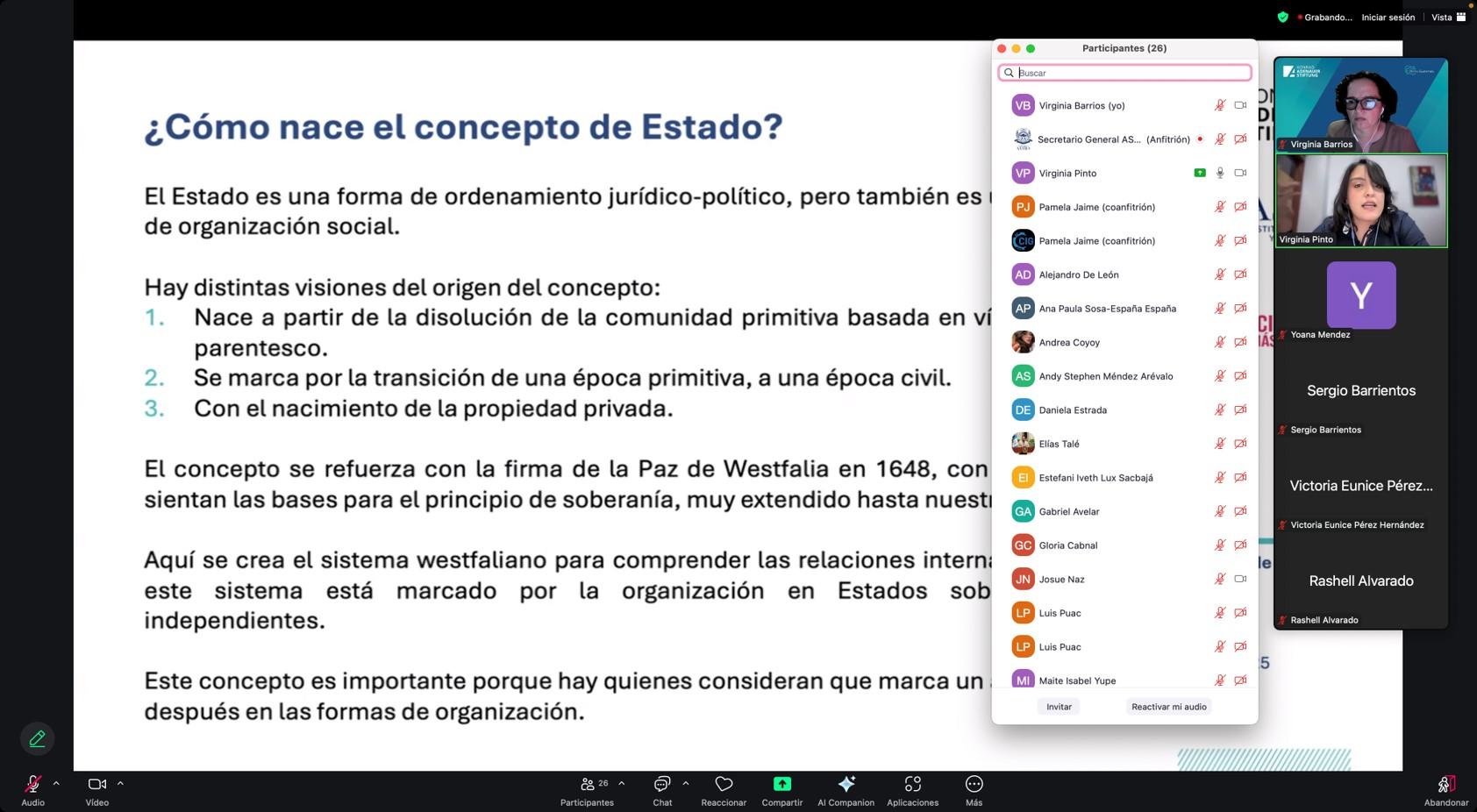The height and width of the screenshot is (812, 1477).
Task: Click Iniciar sesión at the top
Action: [1388, 18]
